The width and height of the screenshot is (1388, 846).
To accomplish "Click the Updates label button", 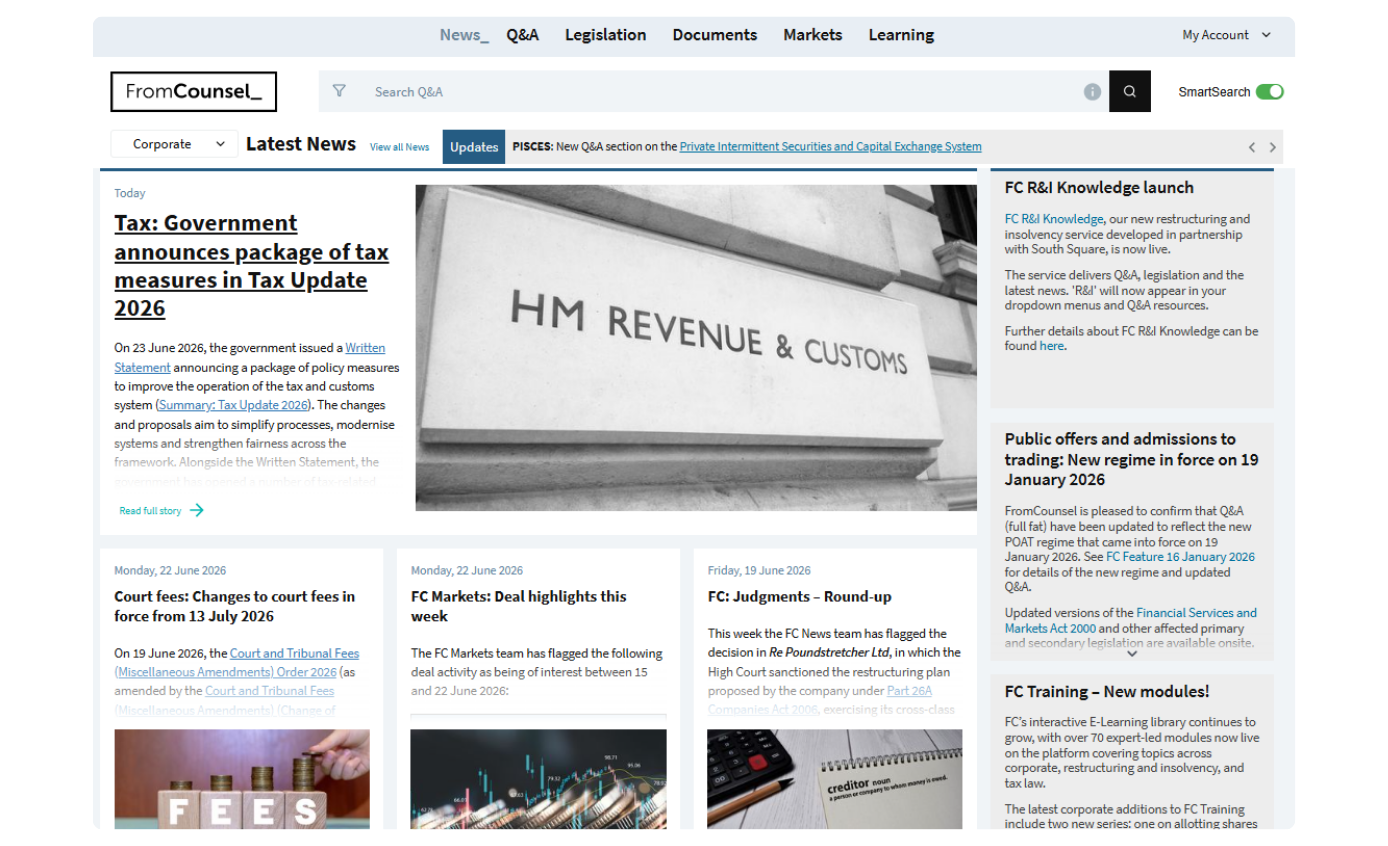I will pyautogui.click(x=474, y=147).
